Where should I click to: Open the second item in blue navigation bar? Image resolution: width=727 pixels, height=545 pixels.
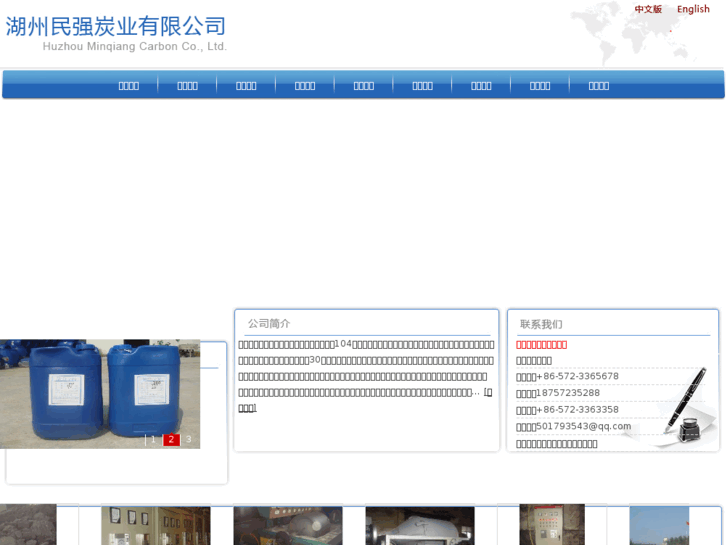(187, 85)
